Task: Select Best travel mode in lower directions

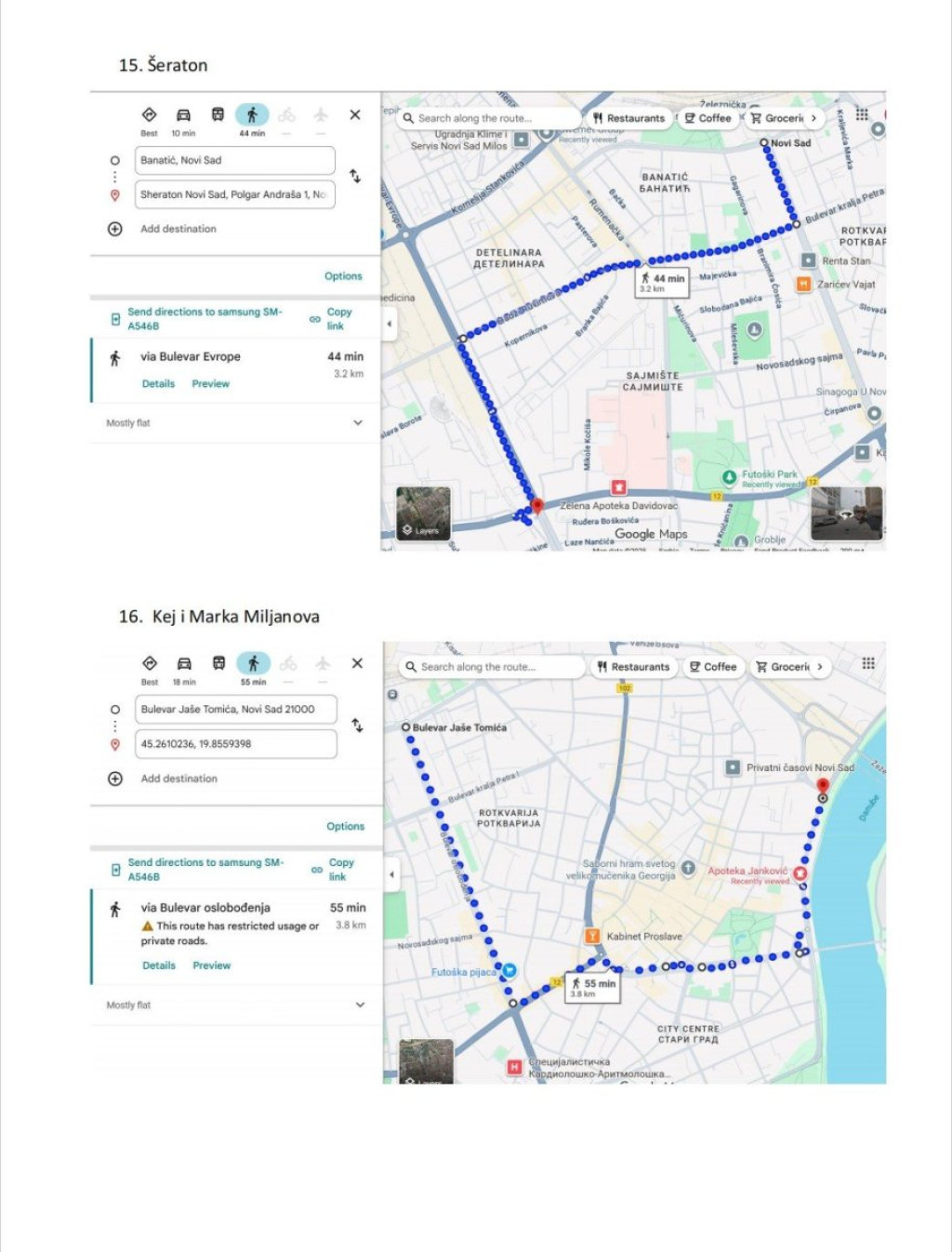Action: click(x=150, y=664)
